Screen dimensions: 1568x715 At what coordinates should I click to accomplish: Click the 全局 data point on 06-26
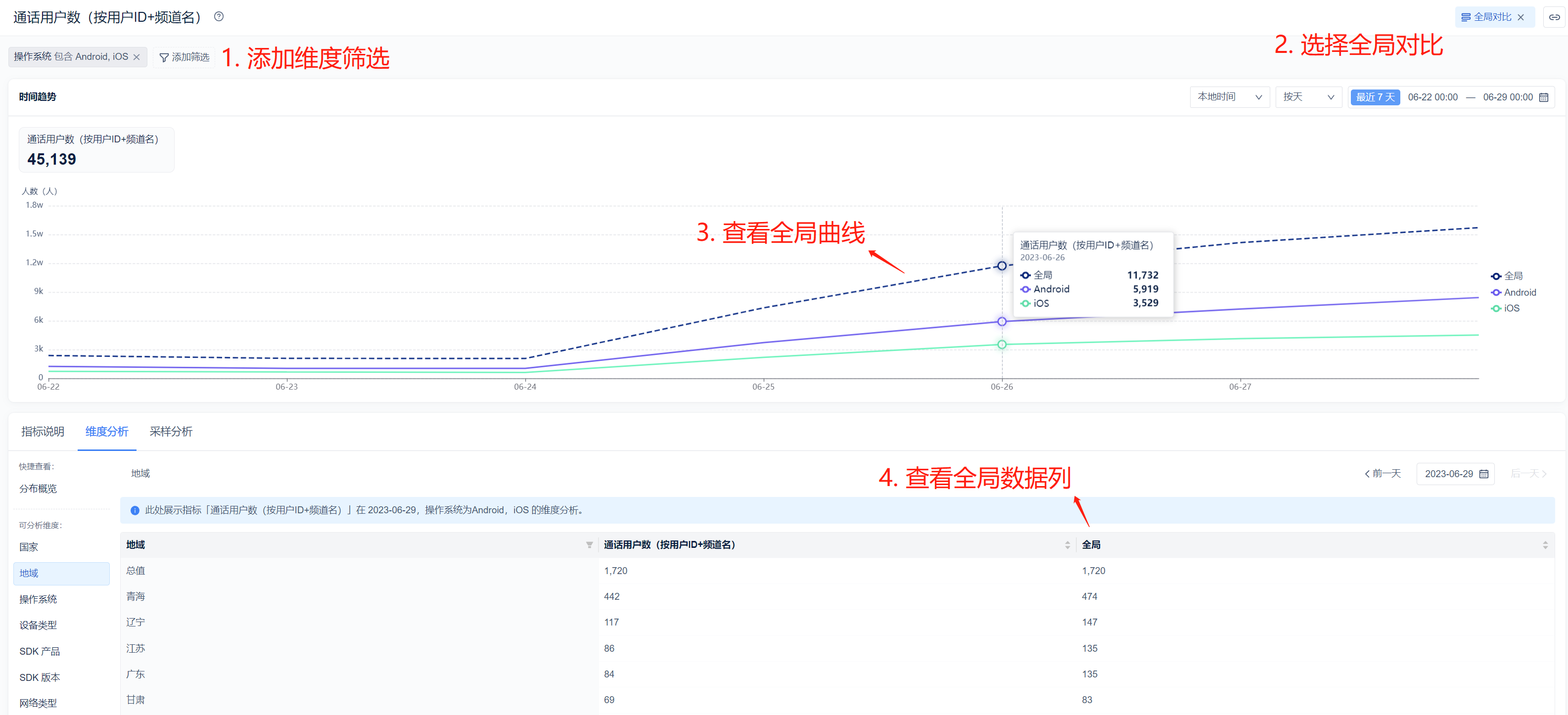(x=1002, y=266)
